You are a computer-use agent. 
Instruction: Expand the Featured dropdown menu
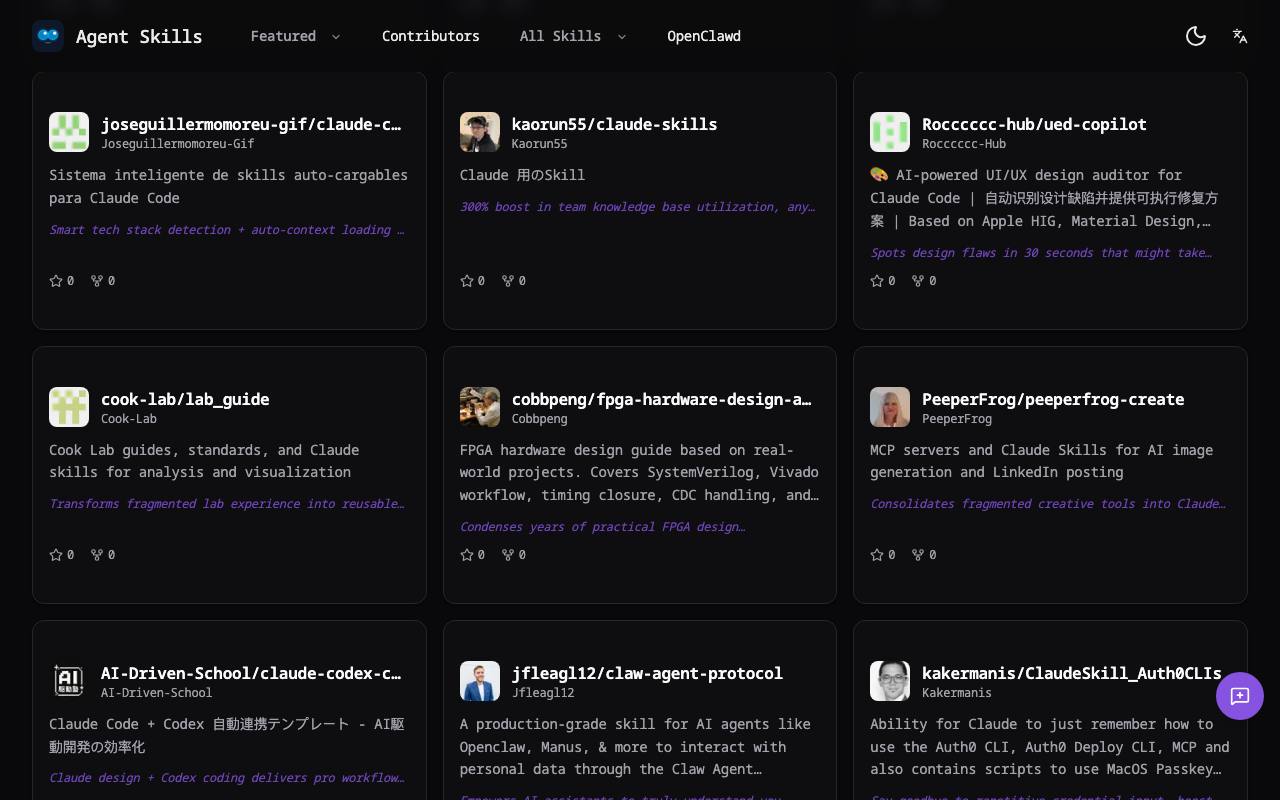point(296,36)
